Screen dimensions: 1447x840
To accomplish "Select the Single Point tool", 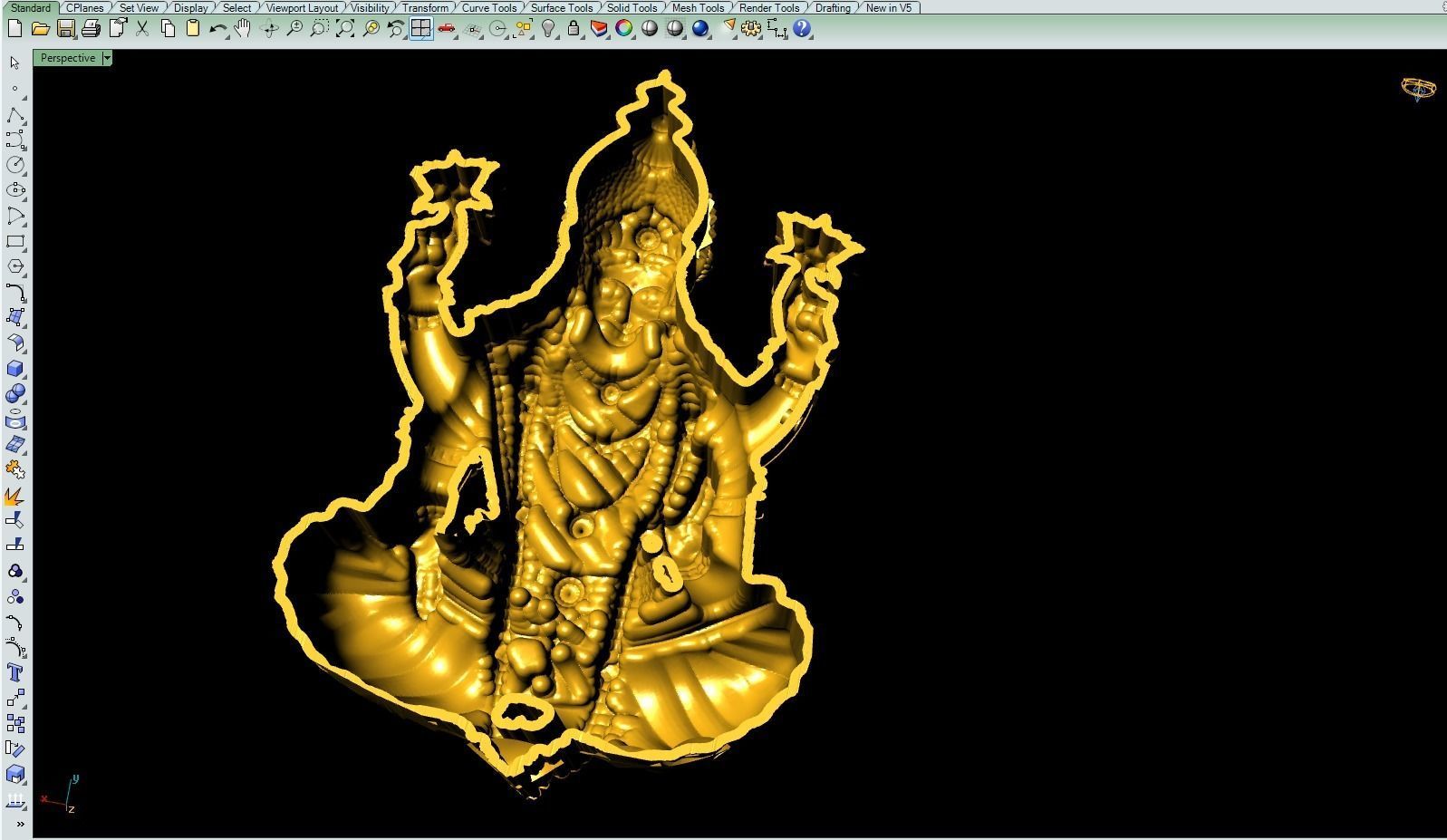I will [15, 89].
